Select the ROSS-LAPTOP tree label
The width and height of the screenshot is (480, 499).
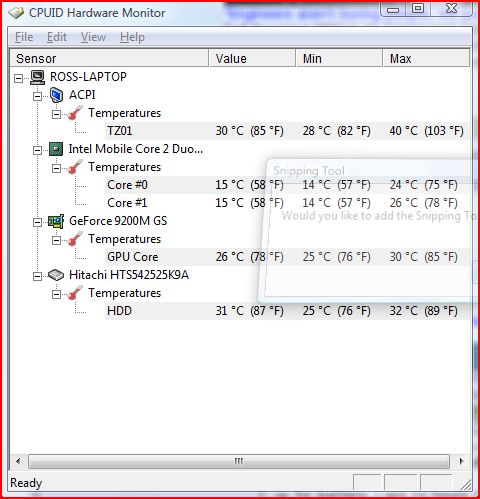pos(88,77)
